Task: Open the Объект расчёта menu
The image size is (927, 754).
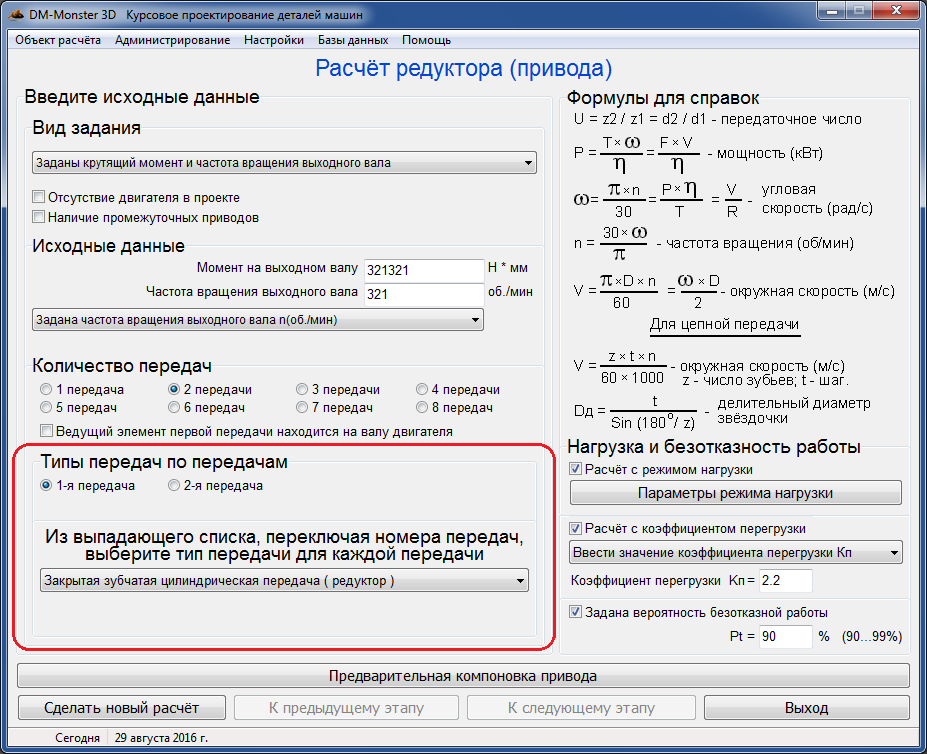Action: tap(58, 40)
